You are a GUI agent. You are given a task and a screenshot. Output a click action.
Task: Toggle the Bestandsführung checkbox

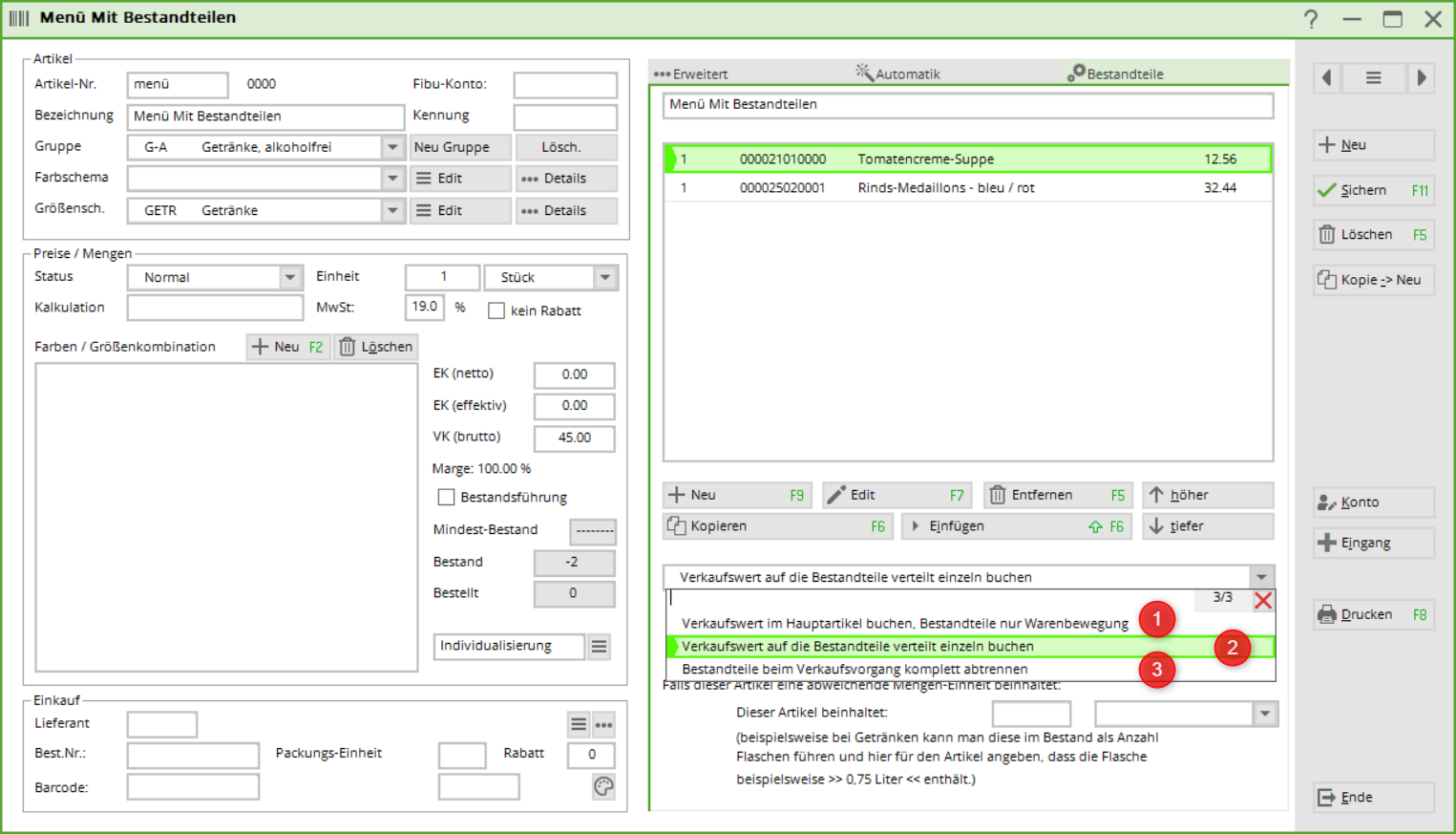pos(446,497)
